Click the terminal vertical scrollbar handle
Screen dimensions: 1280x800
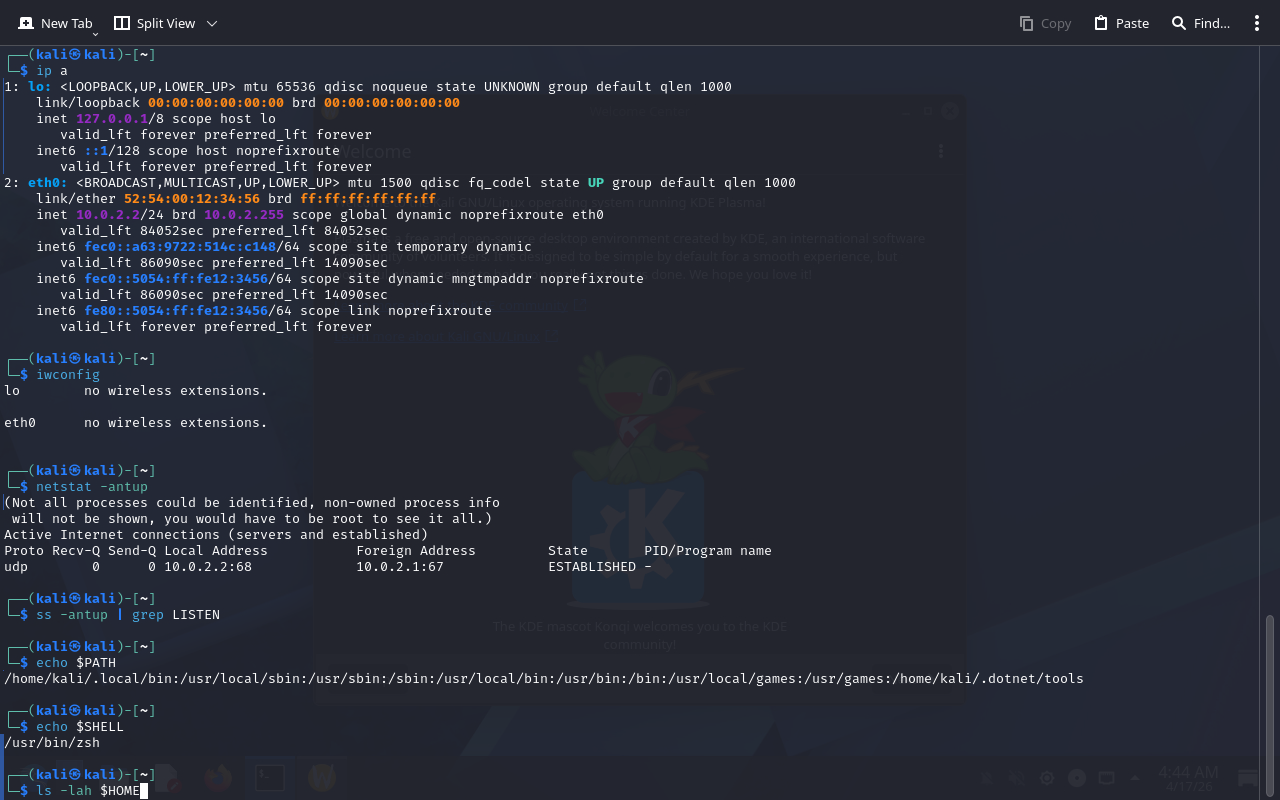(x=1270, y=700)
